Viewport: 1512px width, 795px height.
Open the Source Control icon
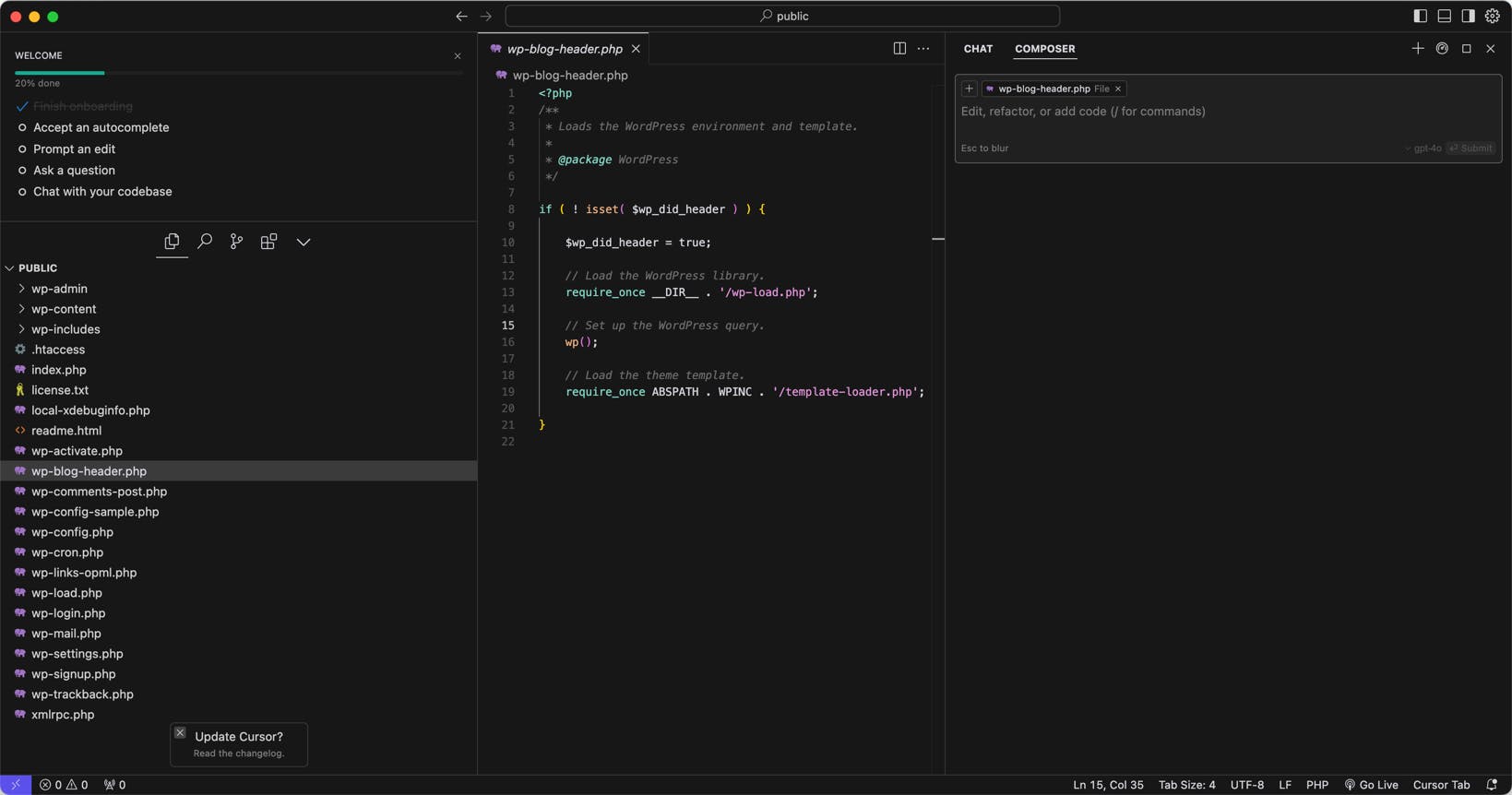(236, 242)
